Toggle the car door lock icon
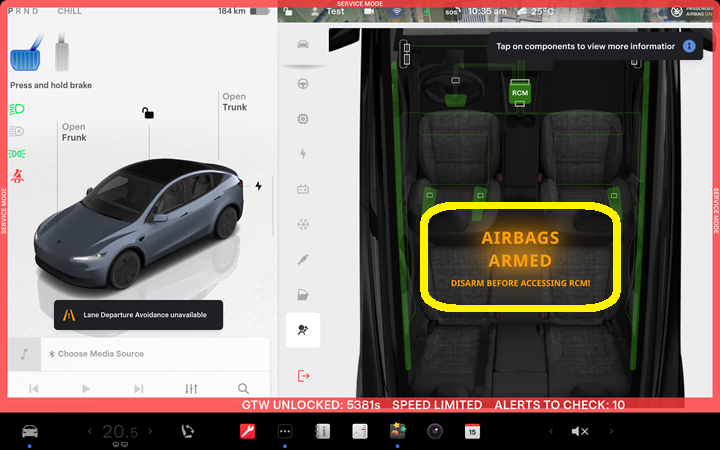Viewport: 720px width, 450px height. point(148,113)
